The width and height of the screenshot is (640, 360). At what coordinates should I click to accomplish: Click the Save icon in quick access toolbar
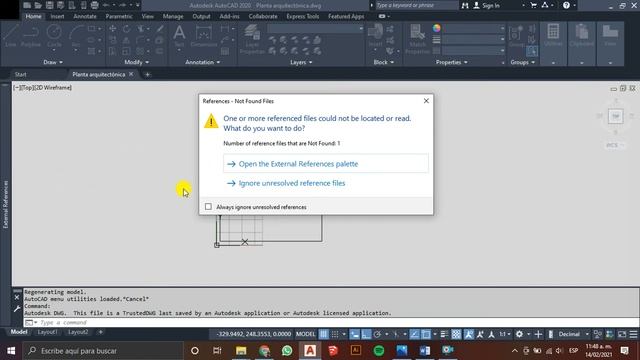click(x=49, y=5)
